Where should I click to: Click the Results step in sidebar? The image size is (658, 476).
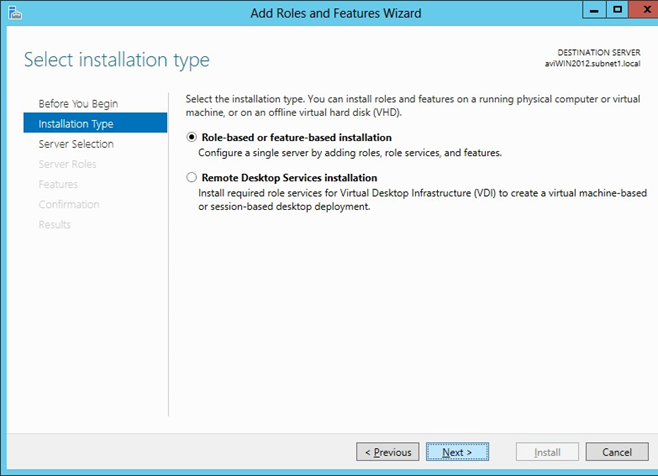(x=55, y=224)
